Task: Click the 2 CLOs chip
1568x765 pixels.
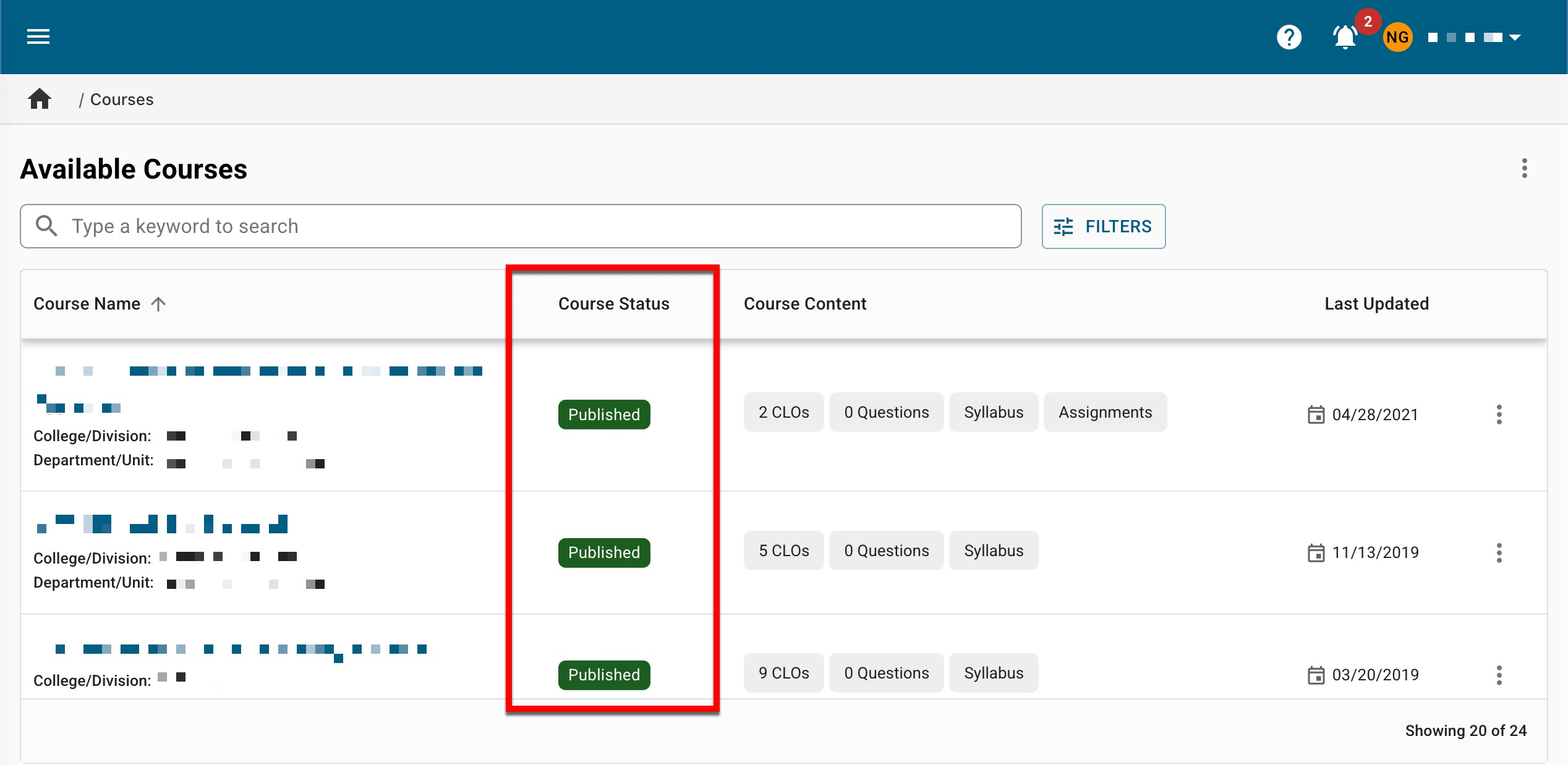Action: tap(783, 412)
